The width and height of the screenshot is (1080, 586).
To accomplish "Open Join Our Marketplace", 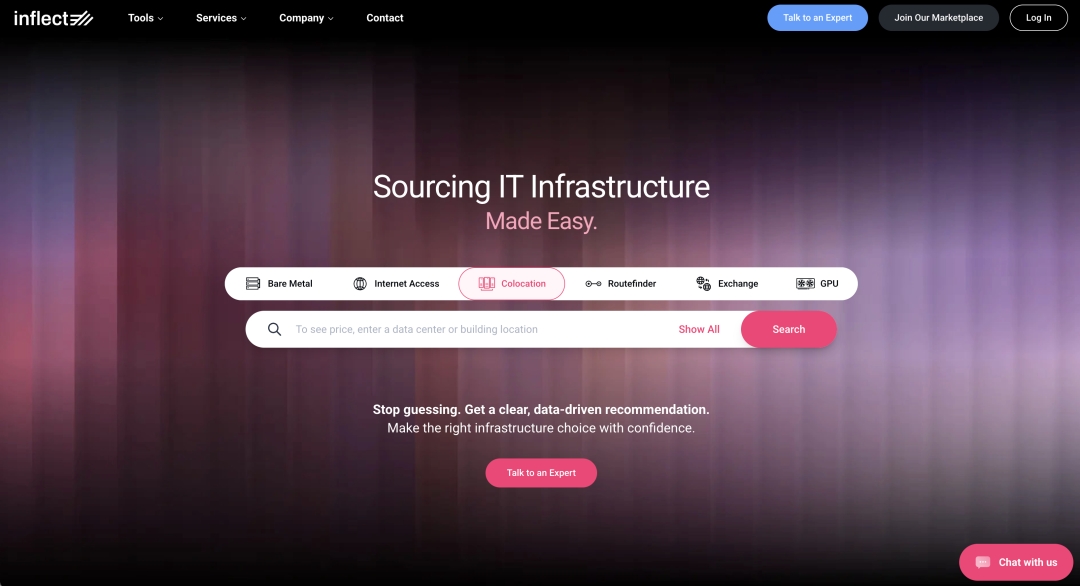I will pos(938,18).
